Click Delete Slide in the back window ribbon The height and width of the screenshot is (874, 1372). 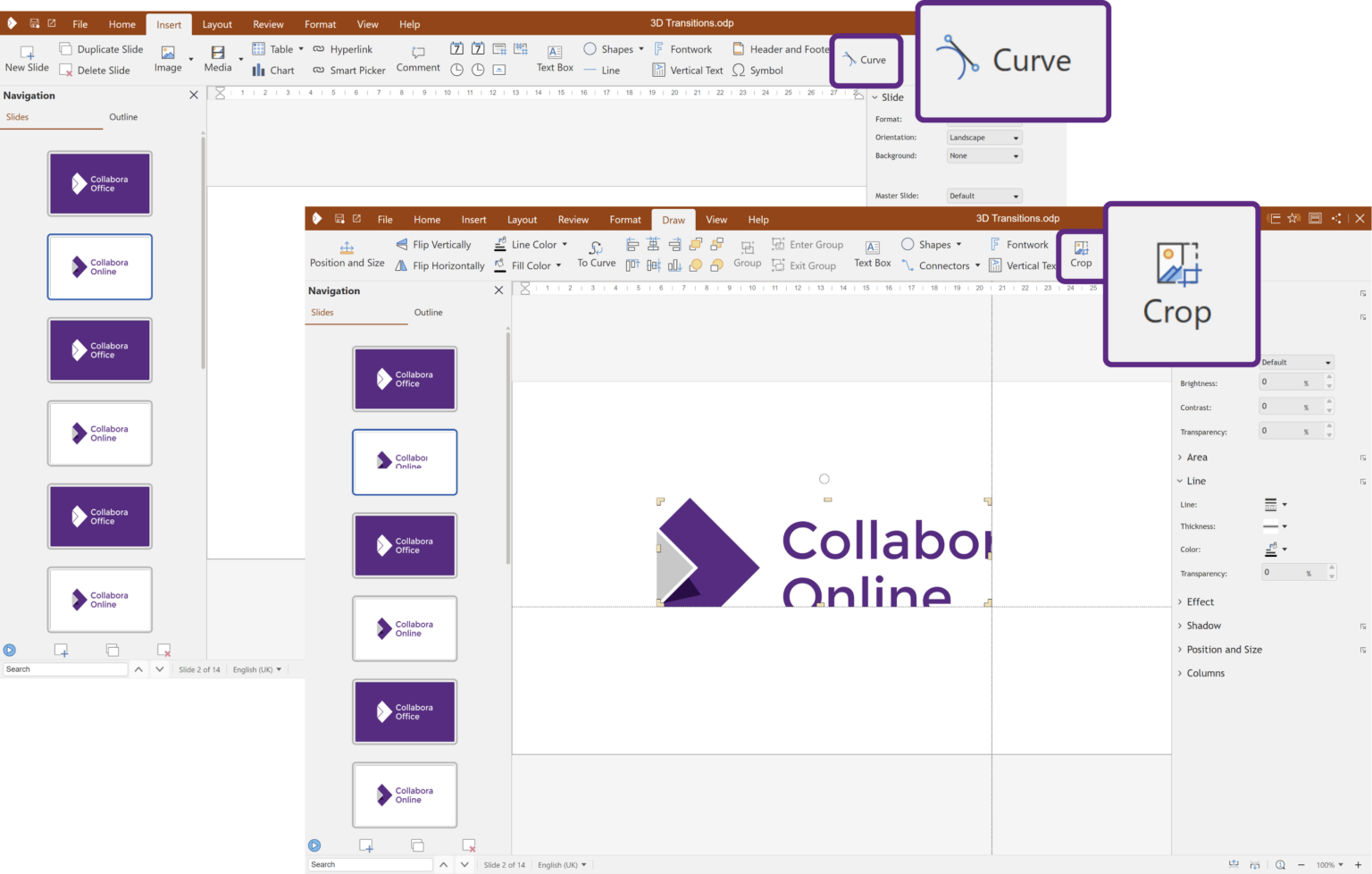[95, 71]
